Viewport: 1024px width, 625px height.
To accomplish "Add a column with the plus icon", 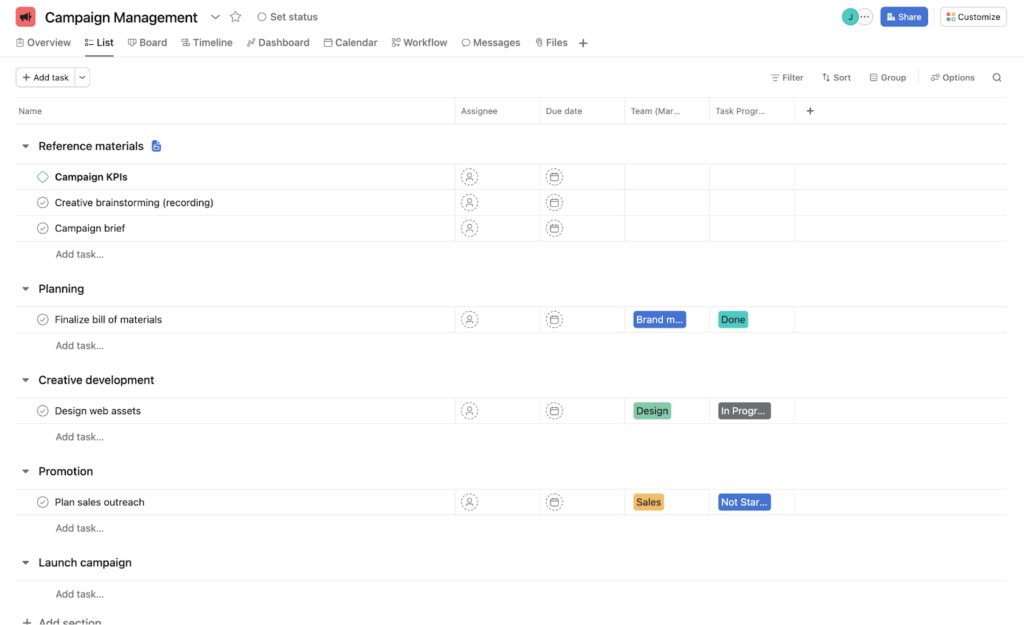I will tap(810, 111).
